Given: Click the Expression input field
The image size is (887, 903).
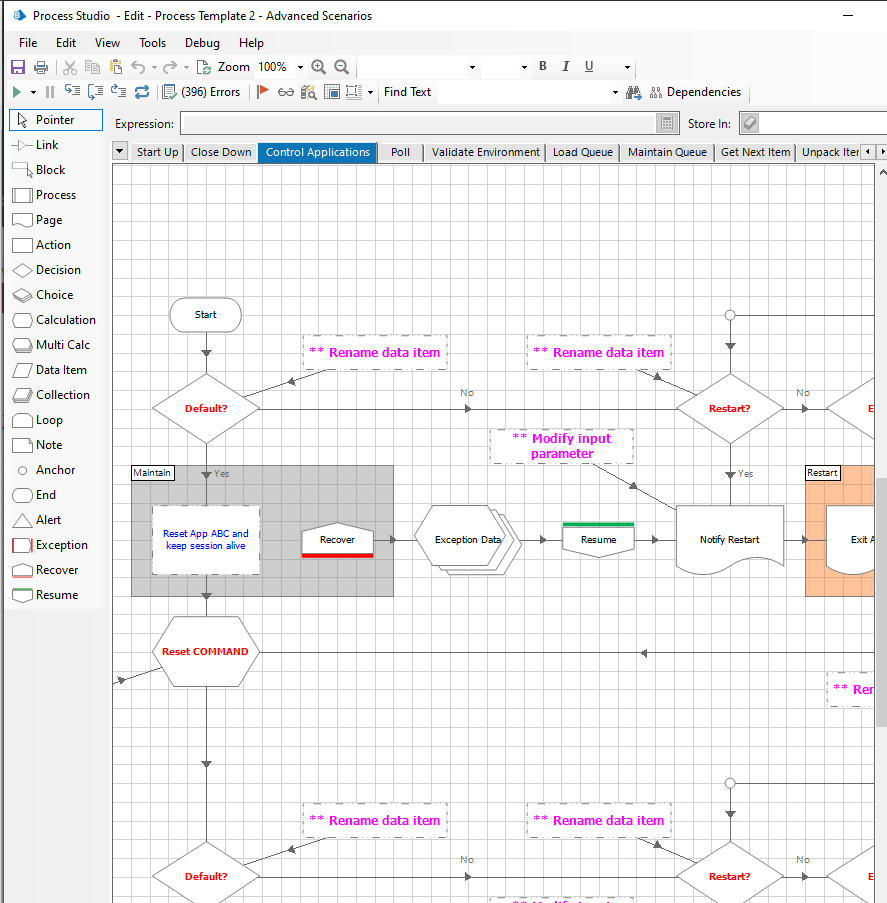Looking at the screenshot, I should tap(417, 124).
